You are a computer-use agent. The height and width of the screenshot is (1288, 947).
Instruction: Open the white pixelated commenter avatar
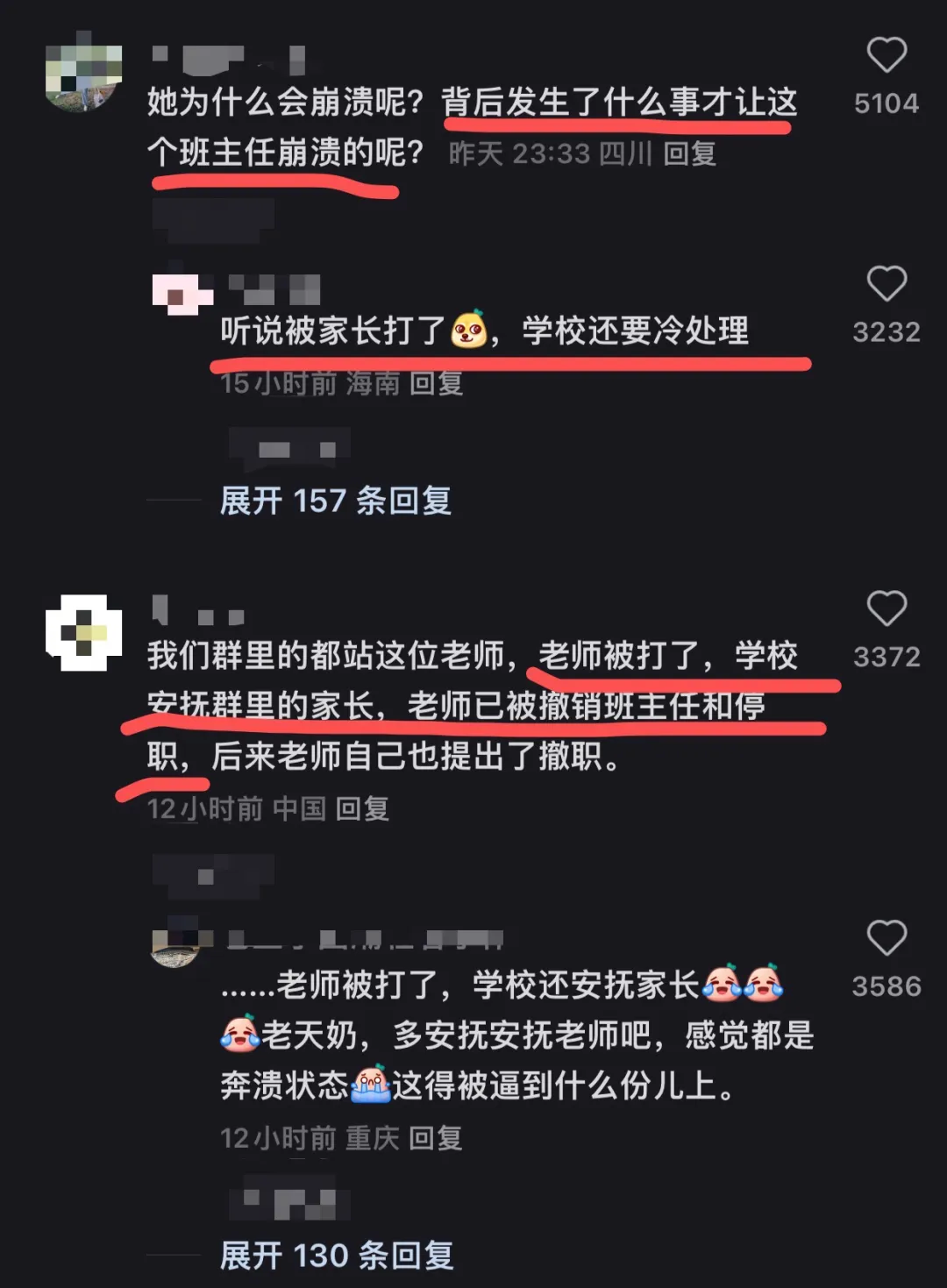83,632
